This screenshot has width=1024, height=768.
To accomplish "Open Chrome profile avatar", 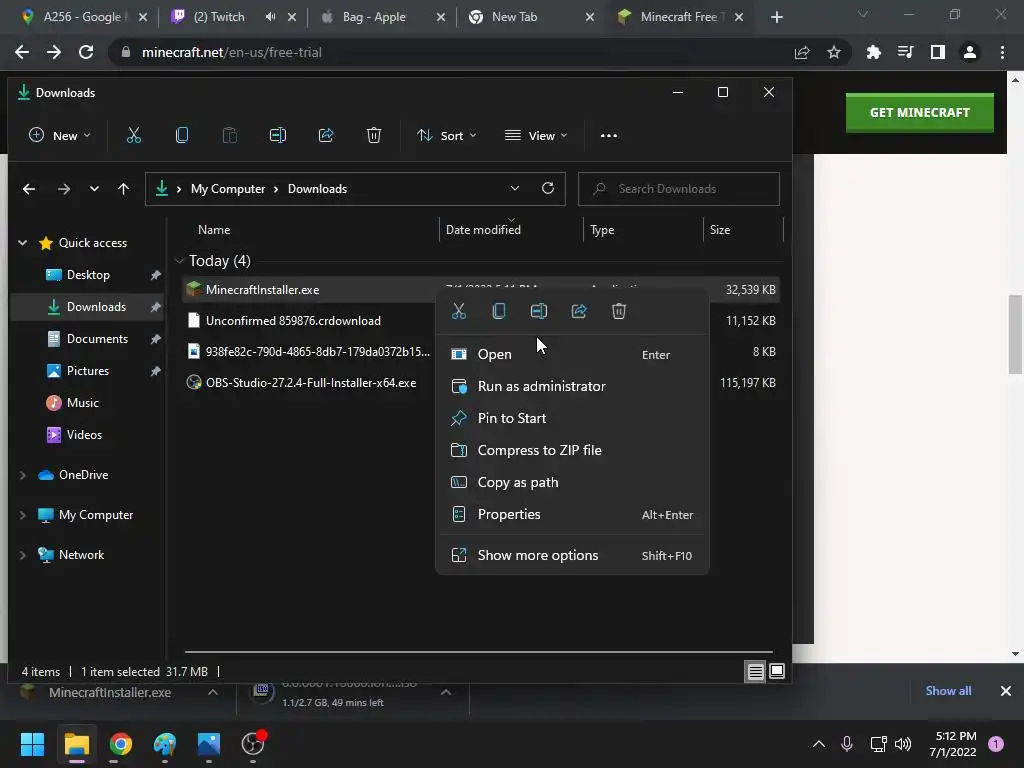I will pyautogui.click(x=970, y=52).
